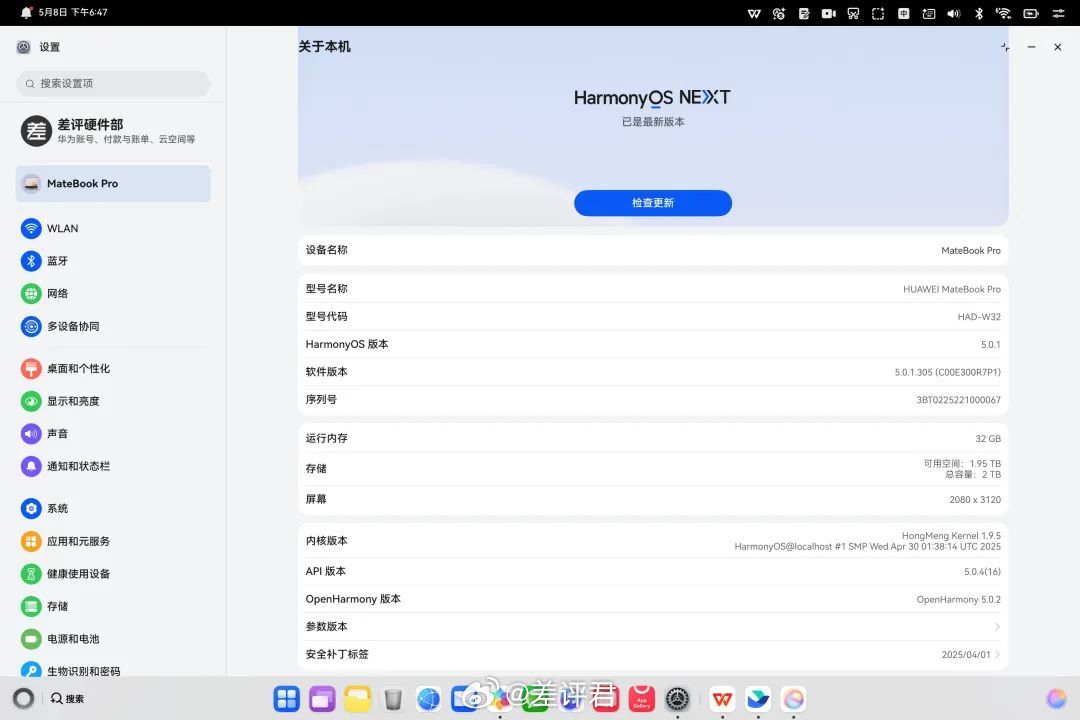1080x720 pixels.
Task: Open the blue checkmark app in the dock
Action: pyautogui.click(x=758, y=699)
